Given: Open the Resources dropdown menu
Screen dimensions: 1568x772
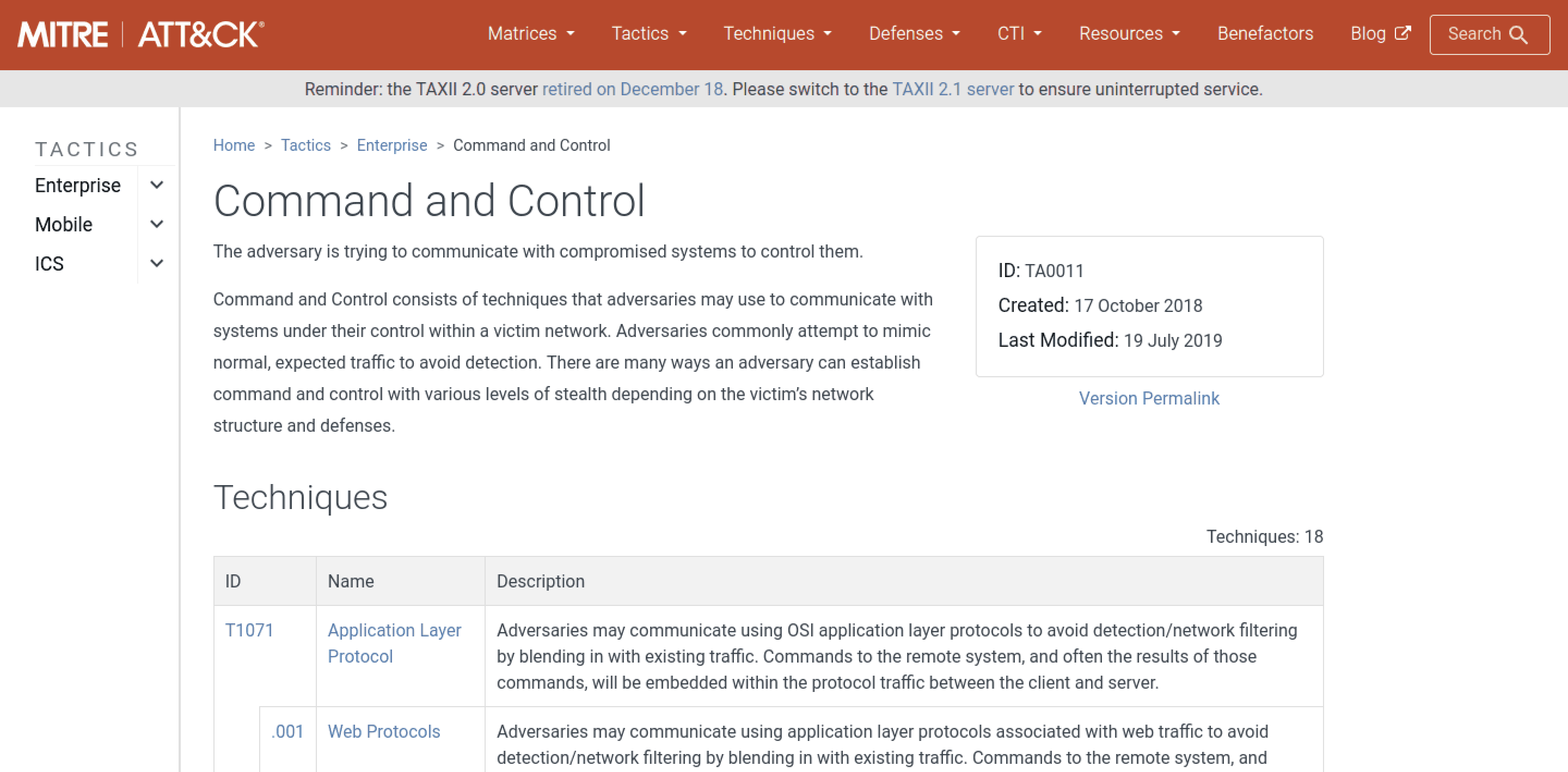Looking at the screenshot, I should click(1130, 34).
